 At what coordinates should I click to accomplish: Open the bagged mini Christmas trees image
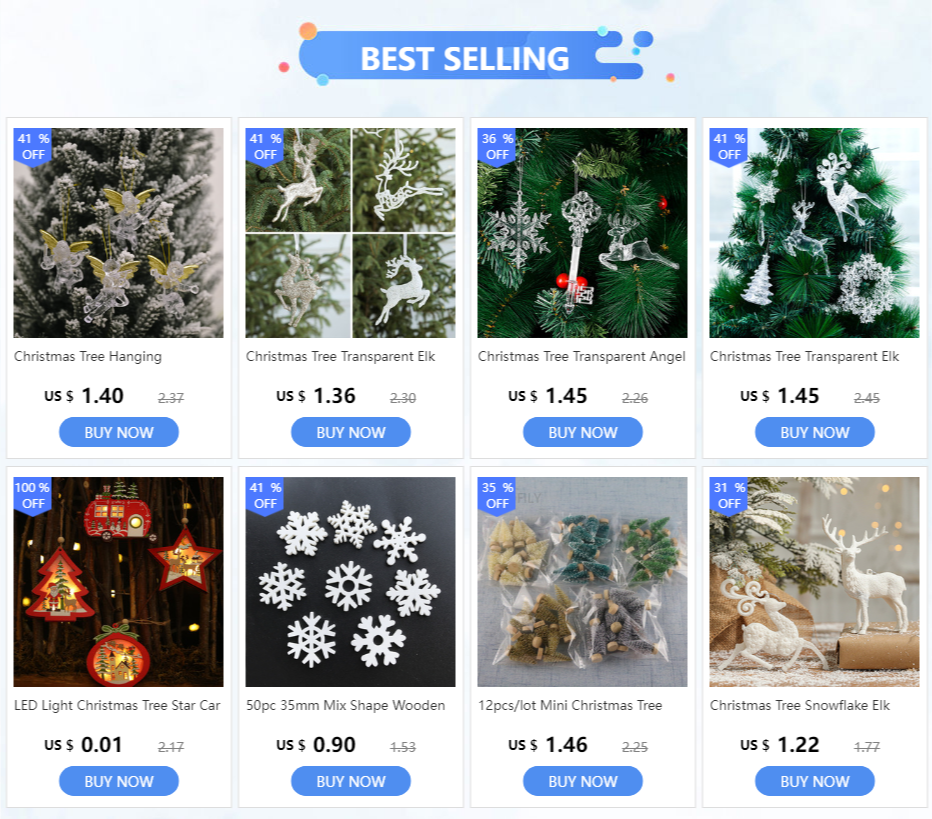pos(582,582)
